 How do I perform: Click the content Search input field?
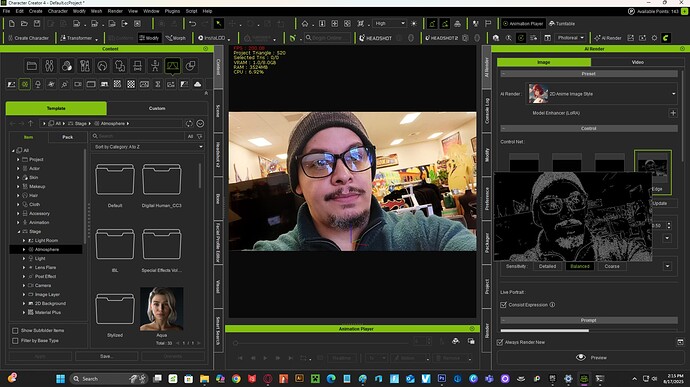click(x=139, y=136)
